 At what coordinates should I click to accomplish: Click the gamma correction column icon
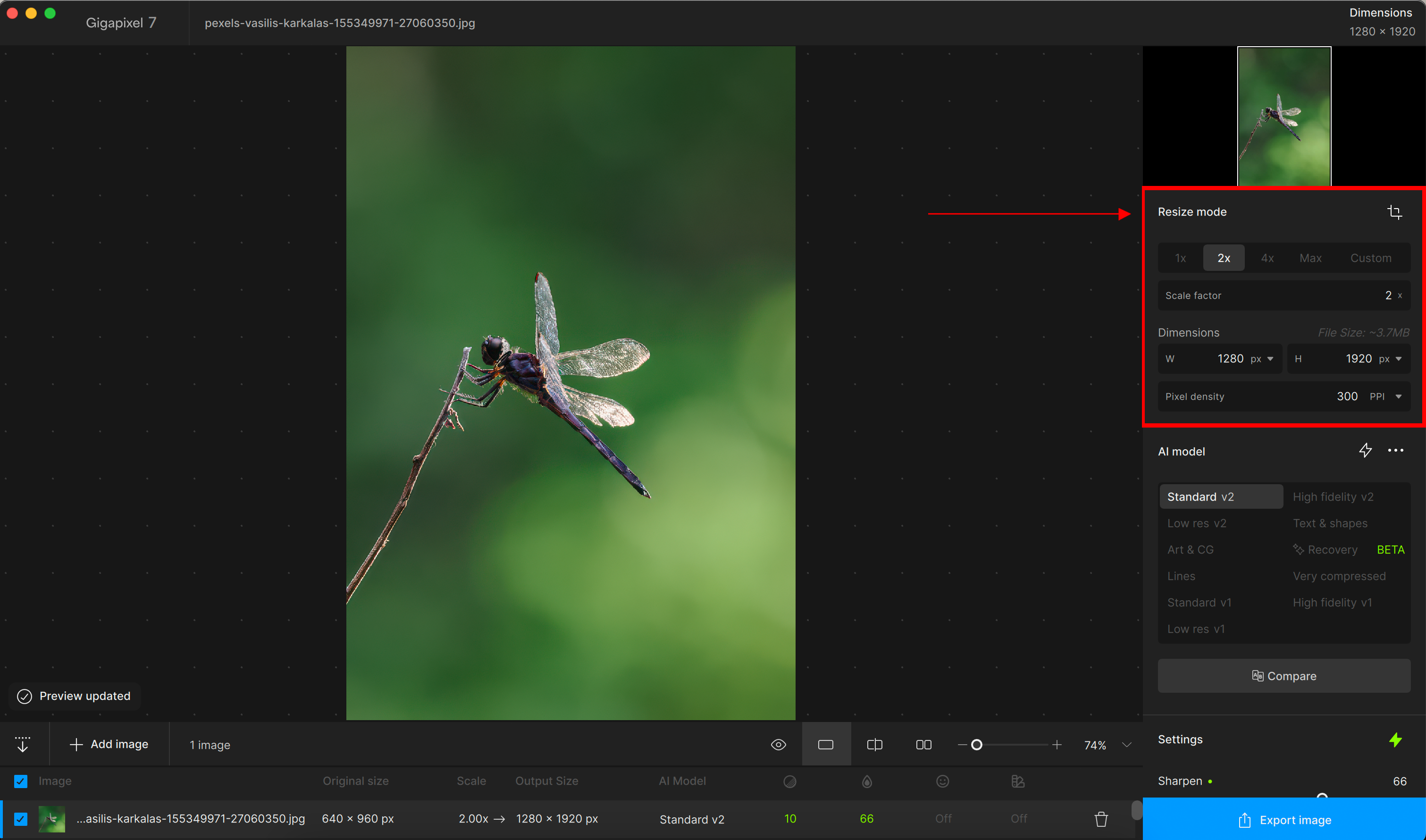click(1018, 781)
